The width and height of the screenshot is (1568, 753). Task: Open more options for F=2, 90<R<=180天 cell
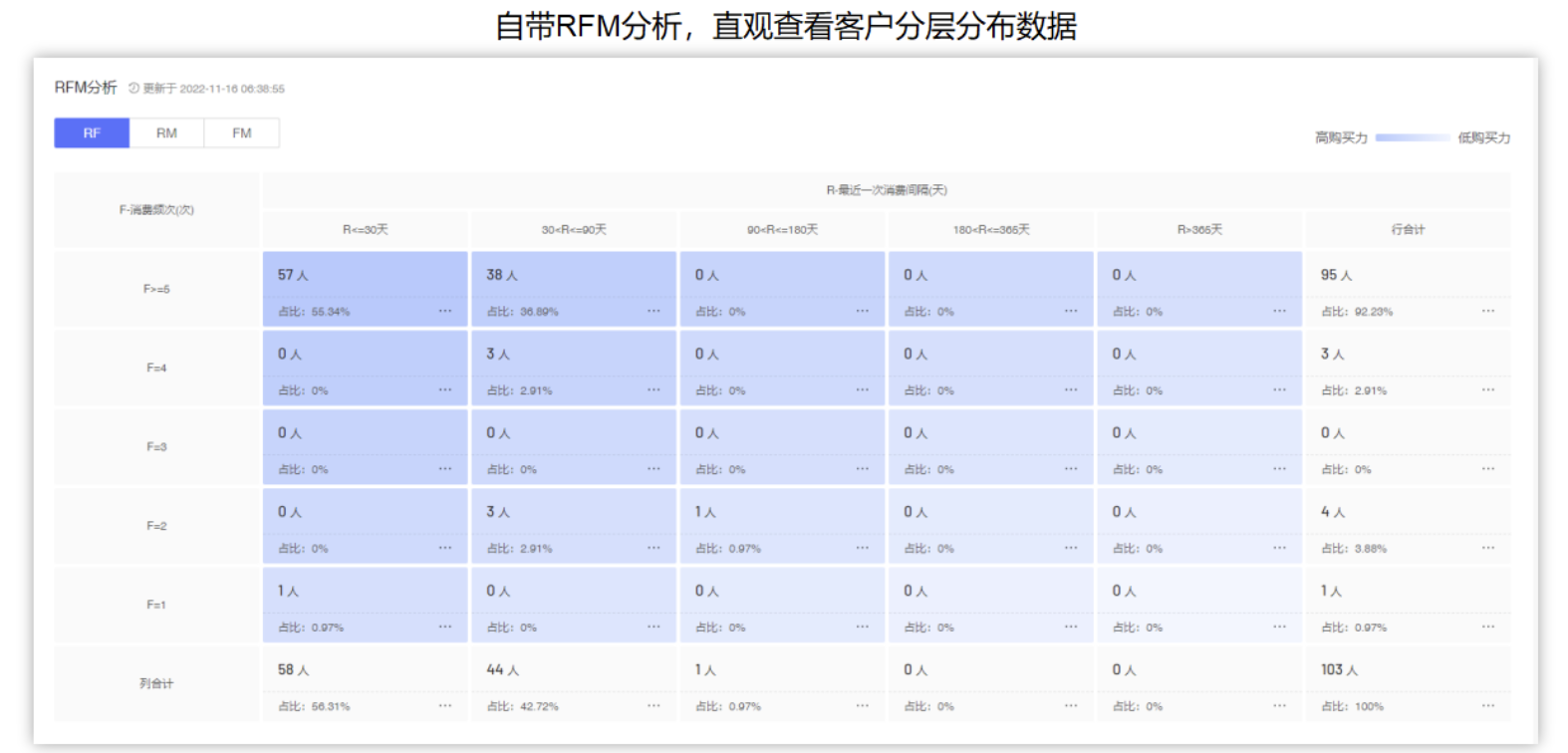point(863,548)
